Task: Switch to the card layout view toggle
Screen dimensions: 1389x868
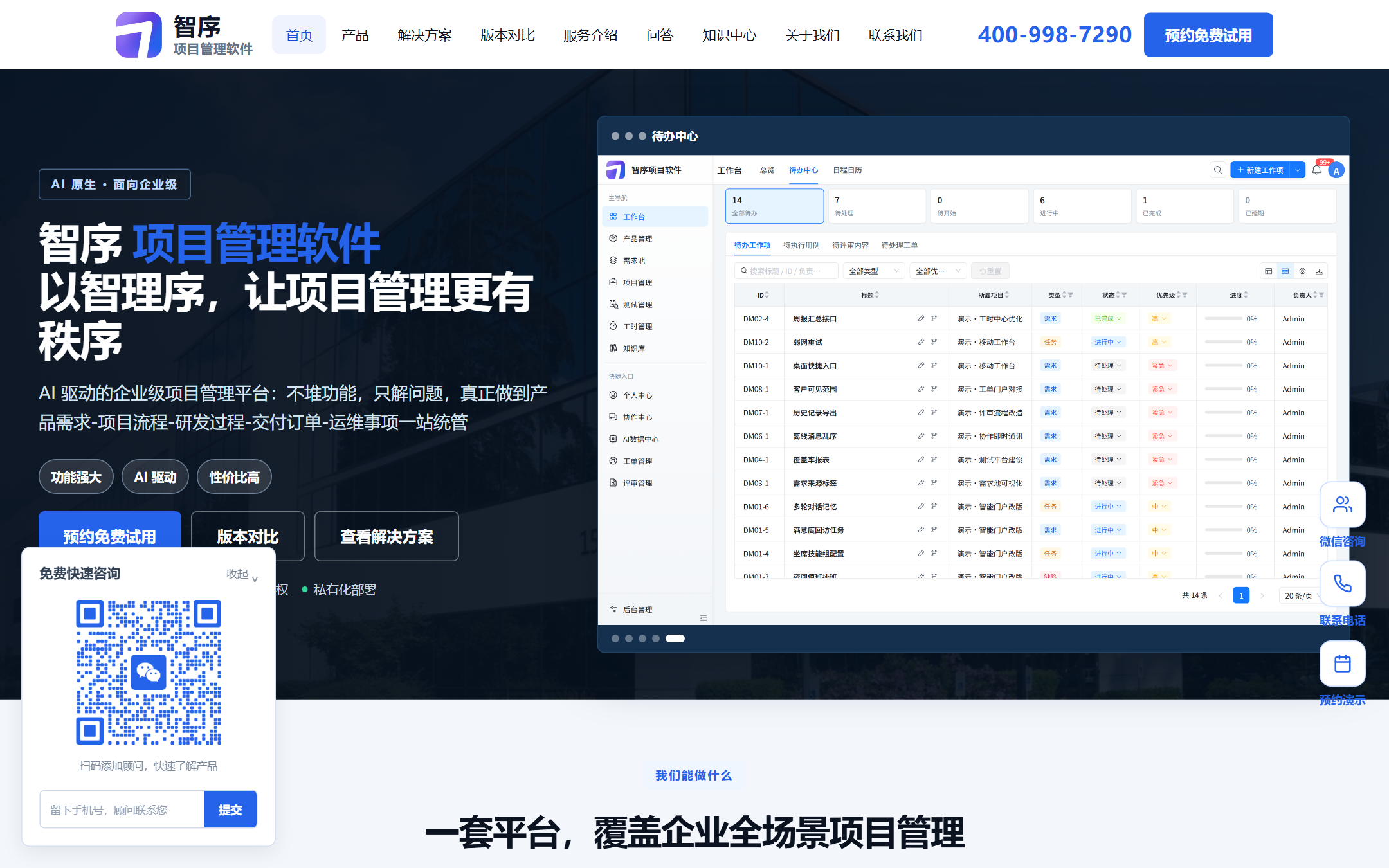Action: (1268, 271)
